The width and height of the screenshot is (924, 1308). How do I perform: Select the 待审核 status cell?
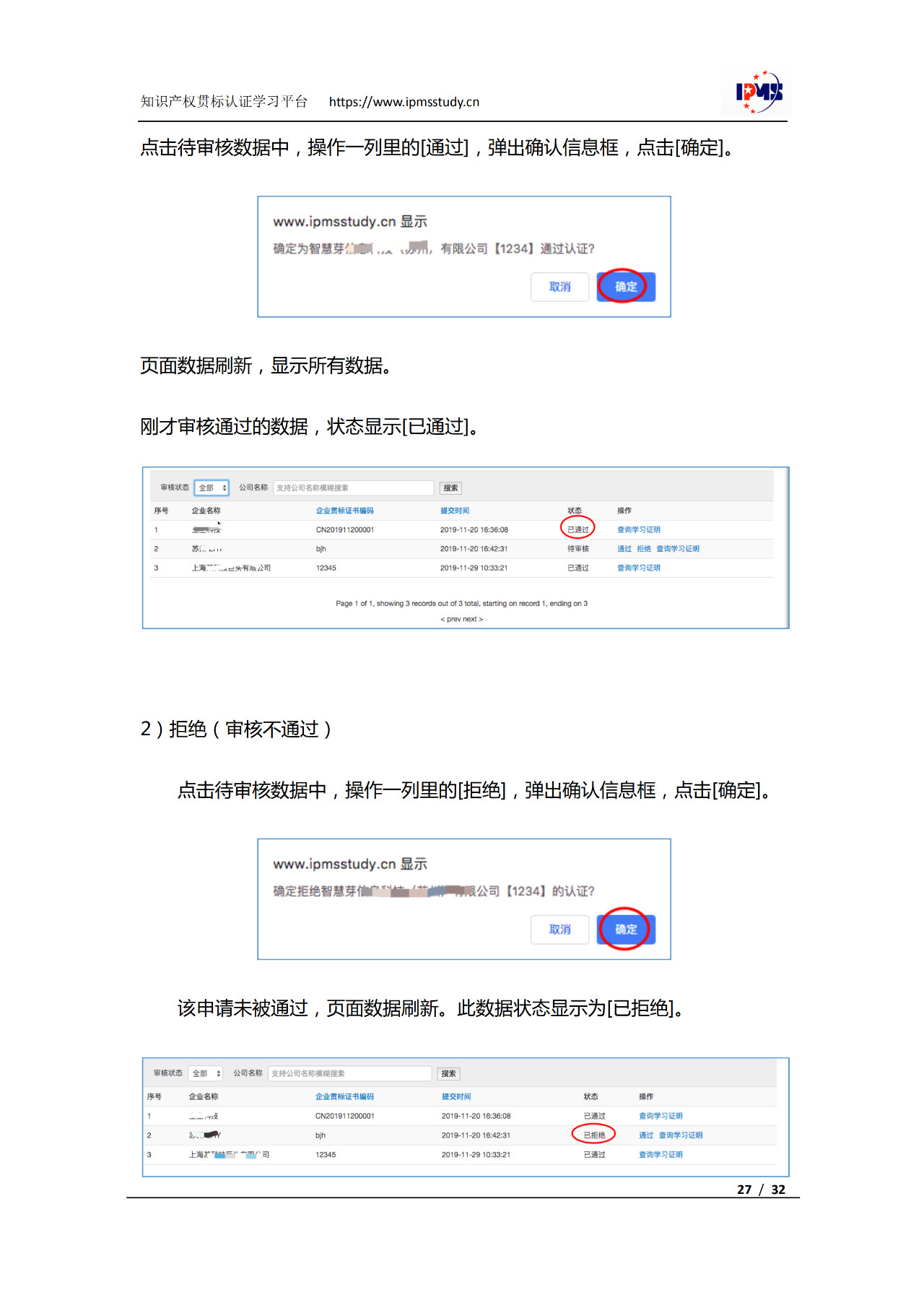578,549
